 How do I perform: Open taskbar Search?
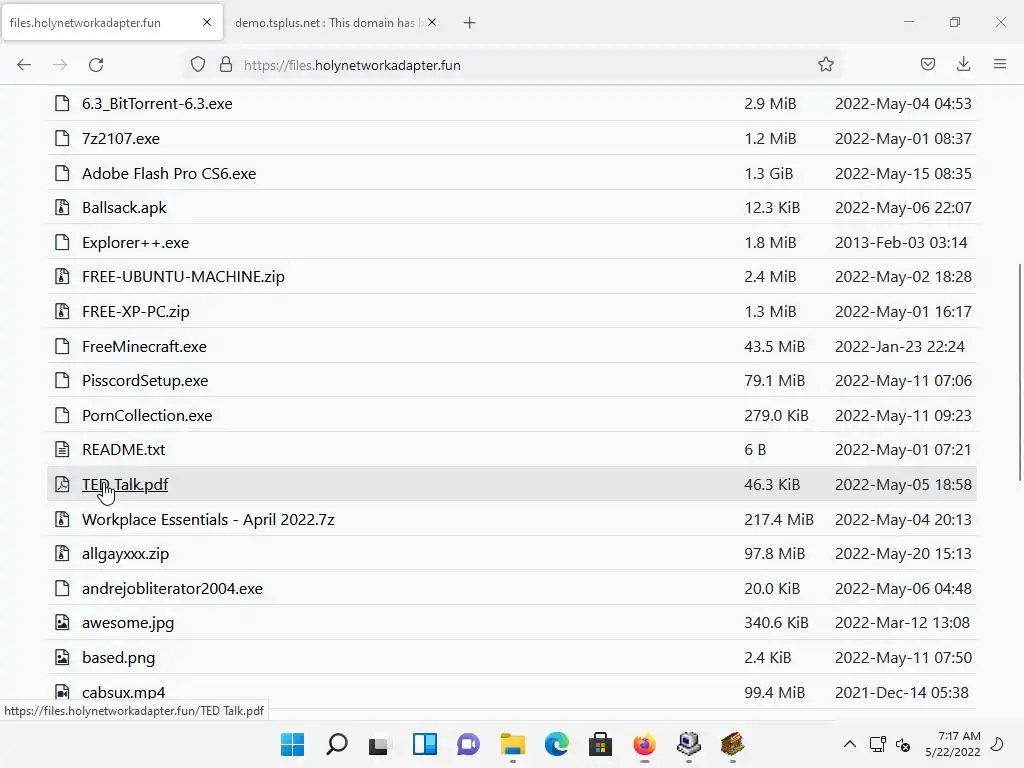coord(337,744)
